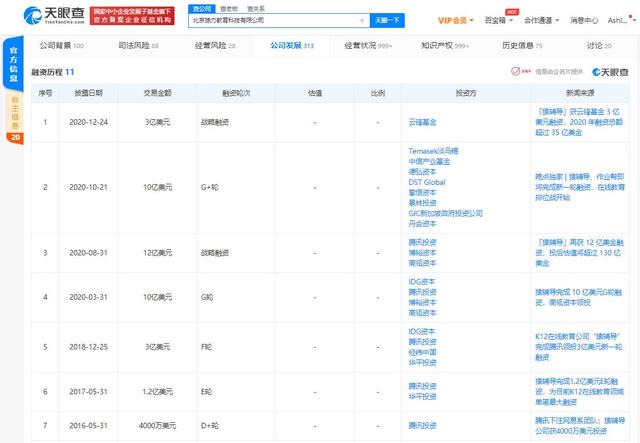
Task: Click the 披露日期 column header
Action: pos(88,93)
